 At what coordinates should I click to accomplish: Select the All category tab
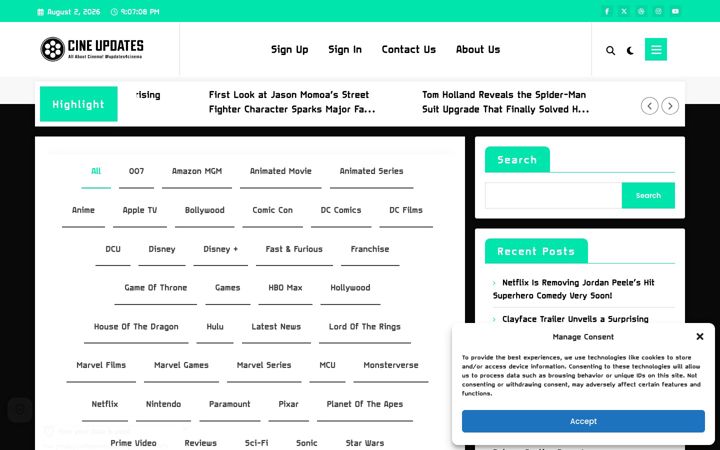click(x=96, y=171)
